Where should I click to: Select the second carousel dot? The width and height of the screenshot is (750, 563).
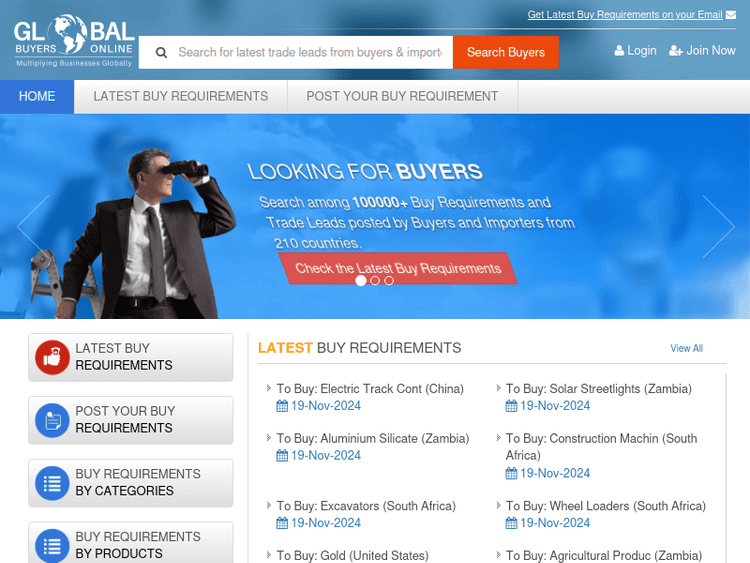pyautogui.click(x=375, y=281)
